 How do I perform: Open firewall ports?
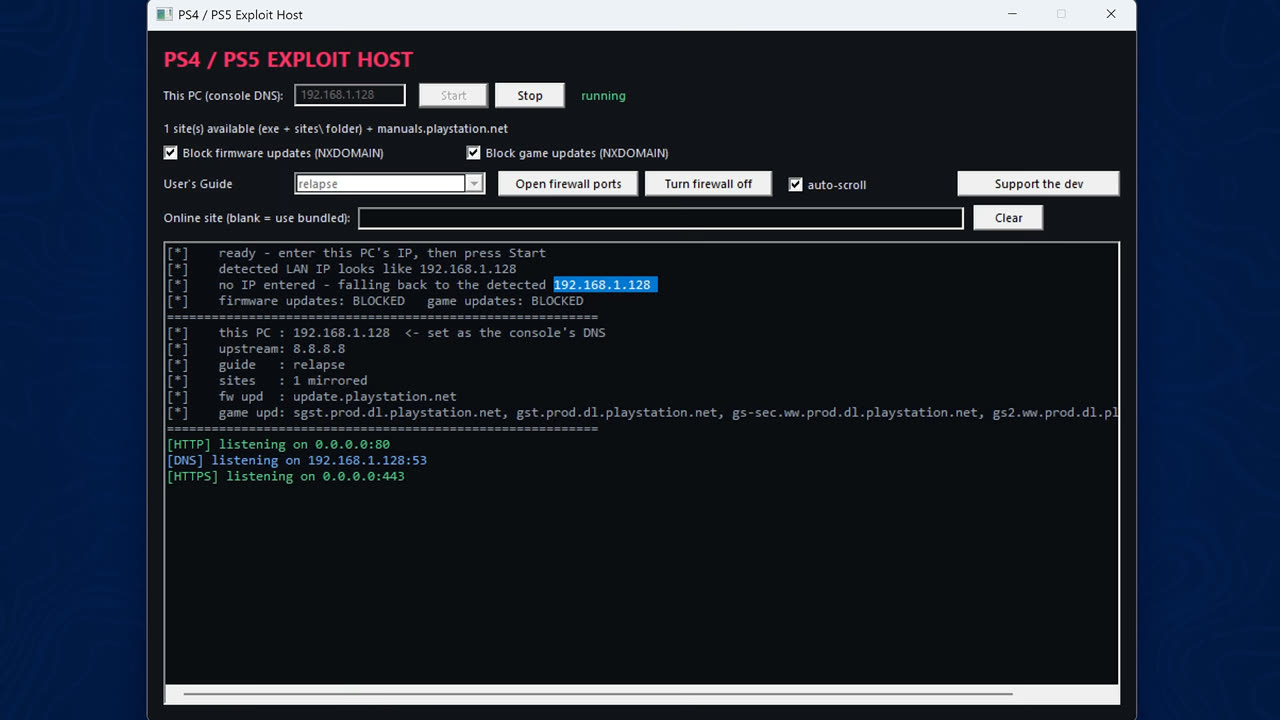coord(568,184)
